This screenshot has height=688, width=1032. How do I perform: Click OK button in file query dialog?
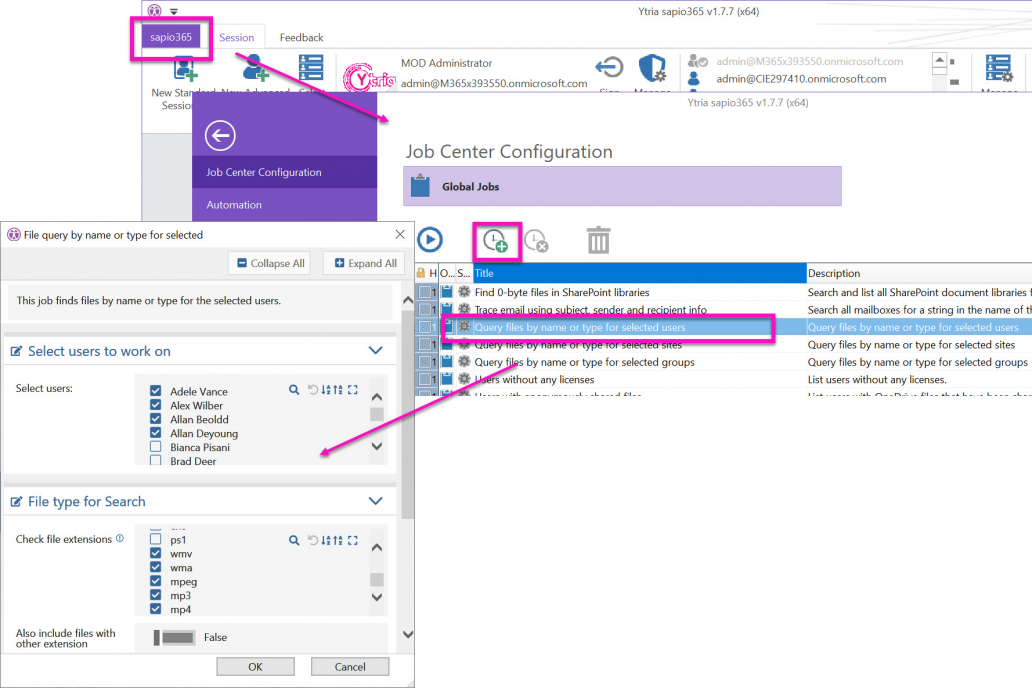[255, 666]
